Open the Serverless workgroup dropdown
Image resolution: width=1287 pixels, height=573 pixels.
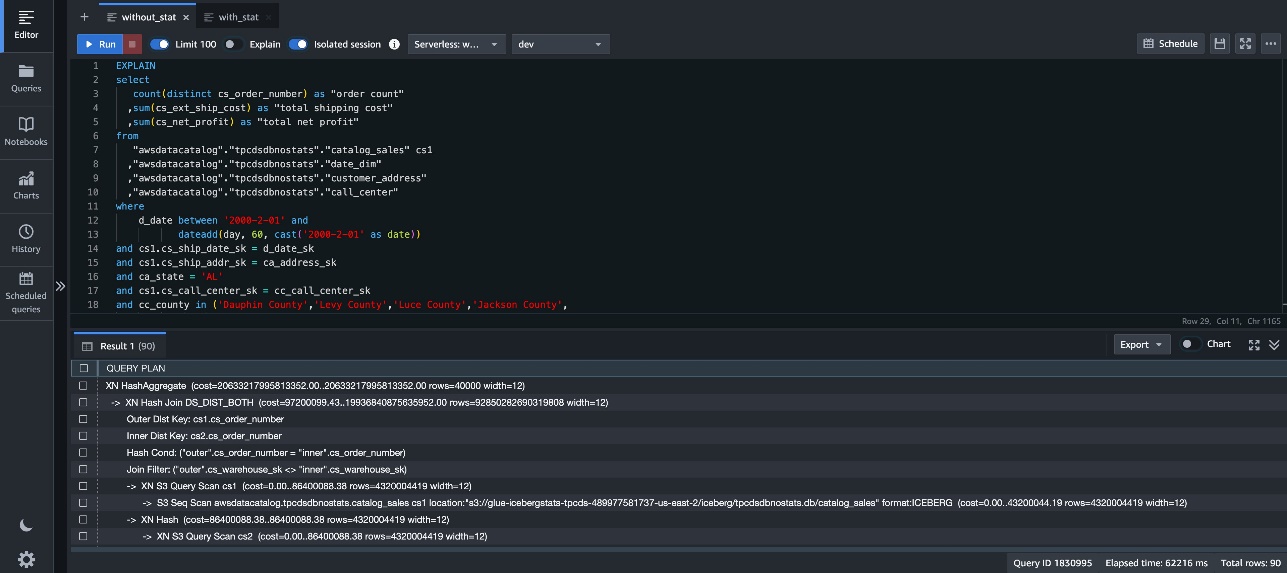tap(456, 44)
